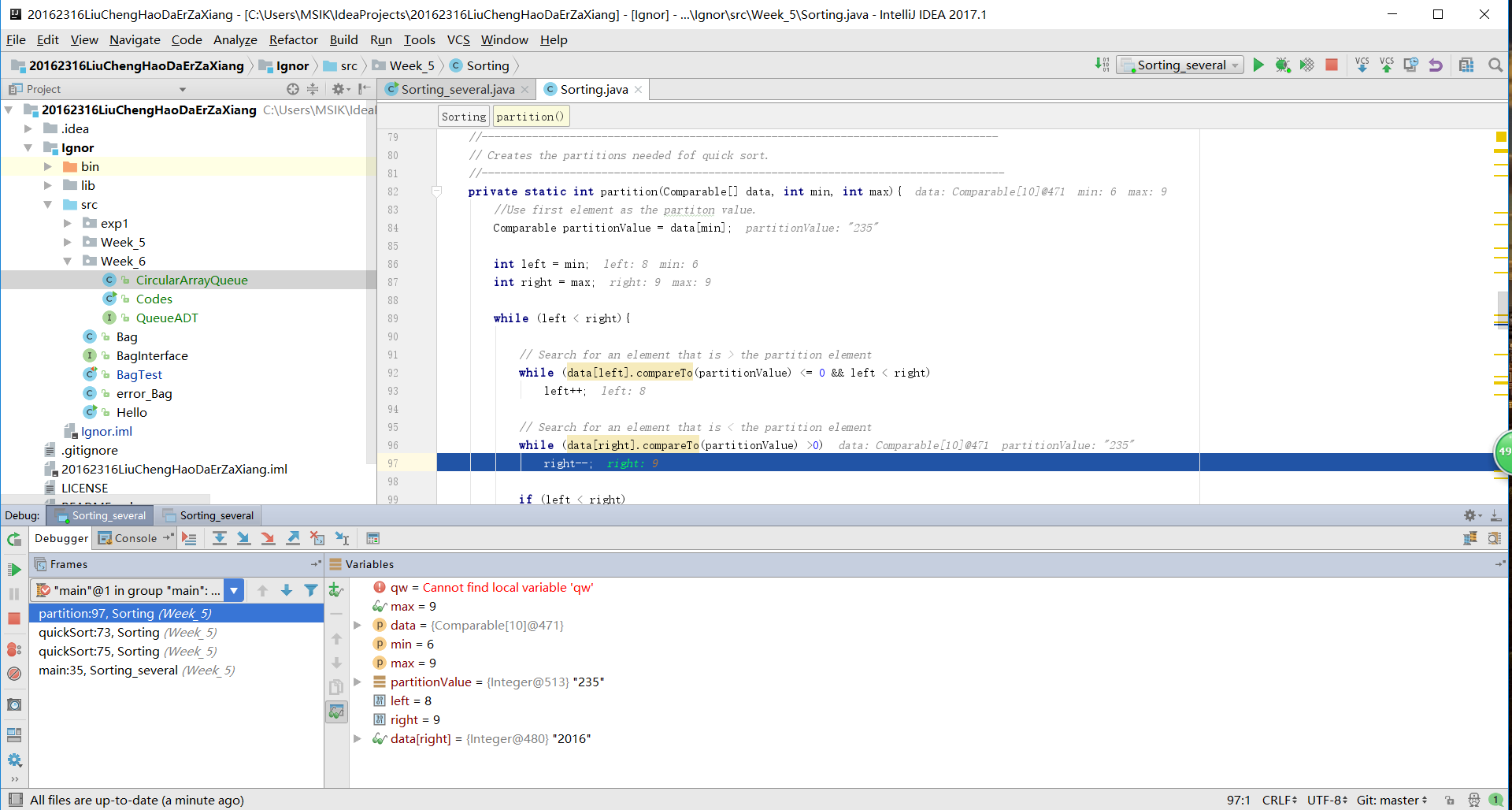Screen dimensions: 1512x810
Task: Open CircularArrayQueue class in Project tree
Action: point(191,280)
